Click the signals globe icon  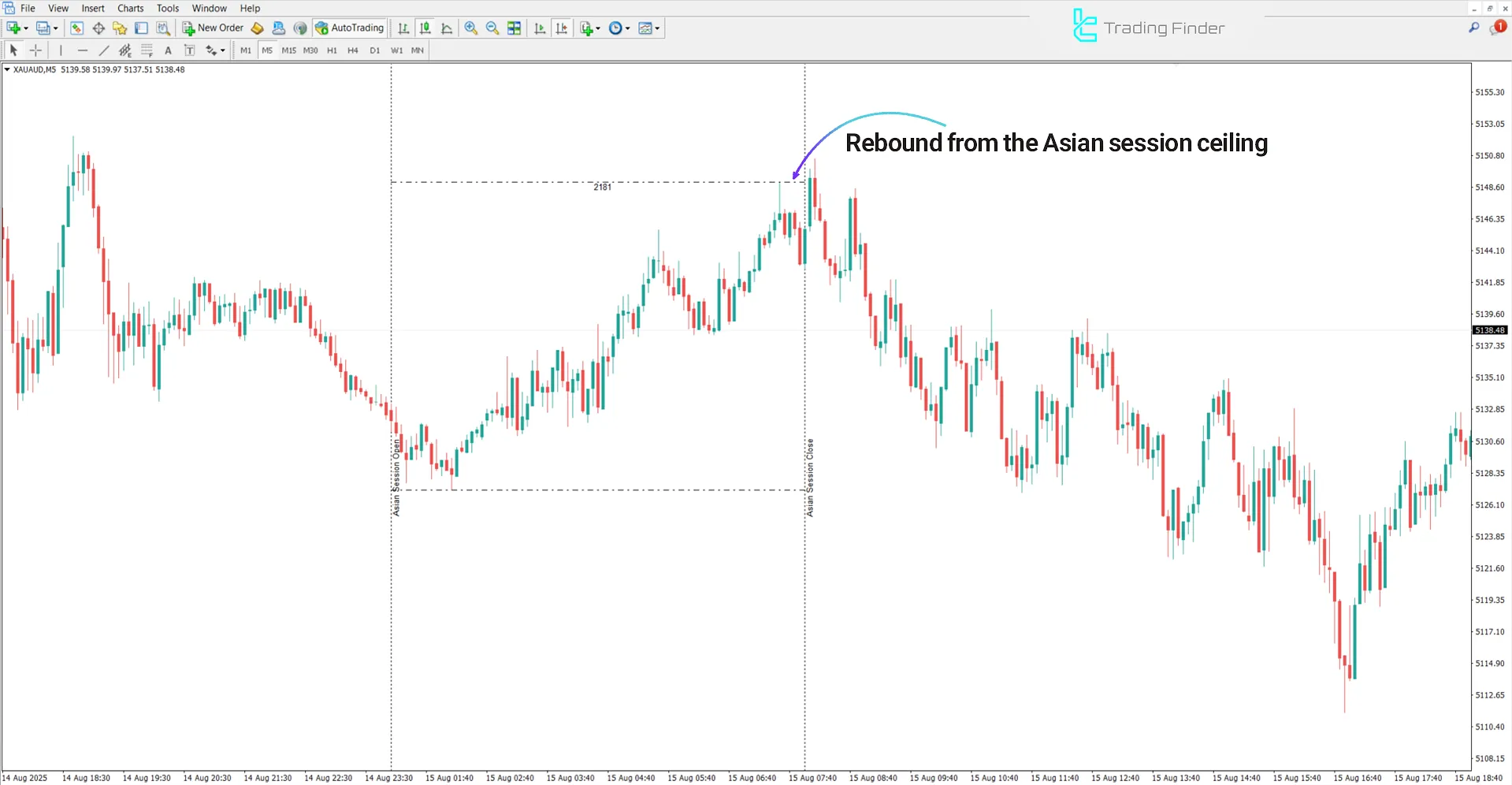[300, 28]
